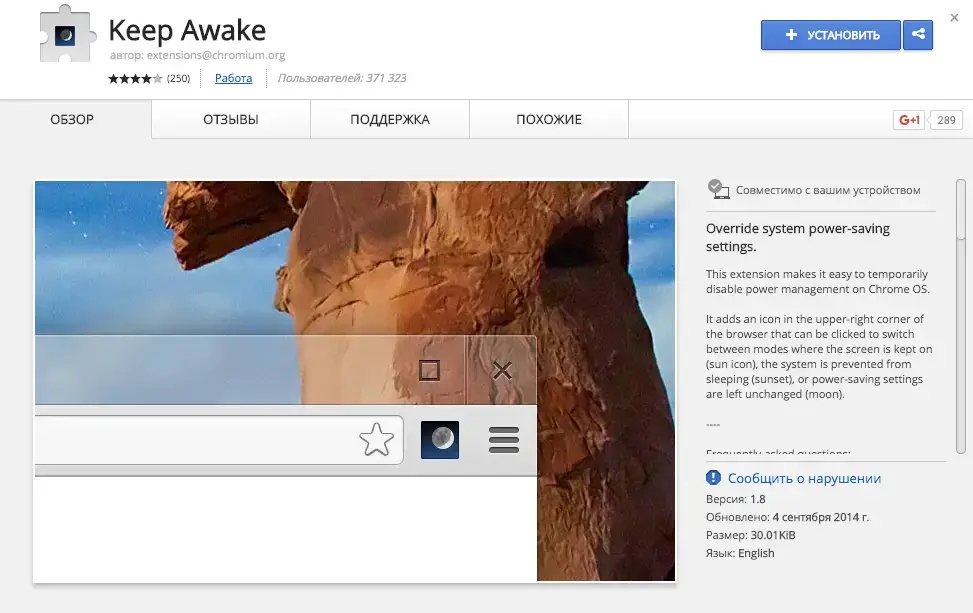
Task: Click the 289 plus-one count bubble
Action: point(946,120)
